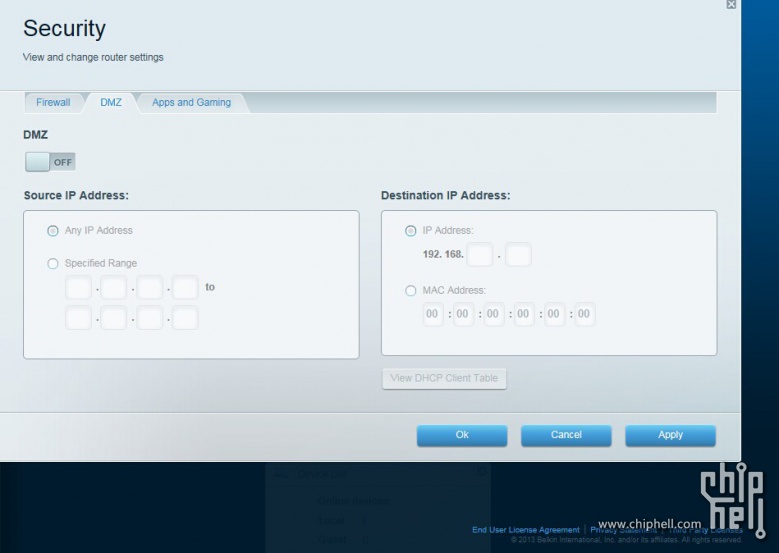
Task: Confirm settings with the Ok button
Action: tap(462, 435)
